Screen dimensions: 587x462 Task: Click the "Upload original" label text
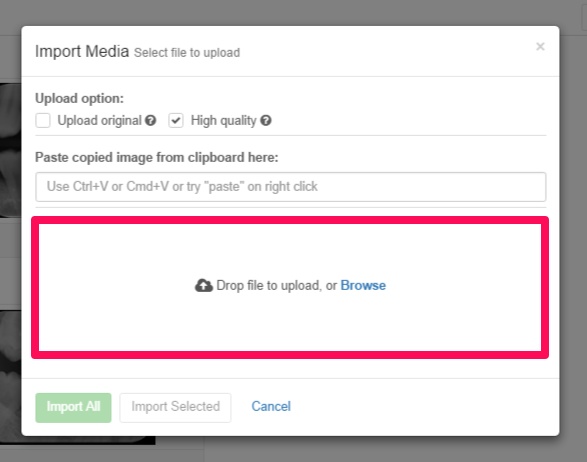pos(100,121)
